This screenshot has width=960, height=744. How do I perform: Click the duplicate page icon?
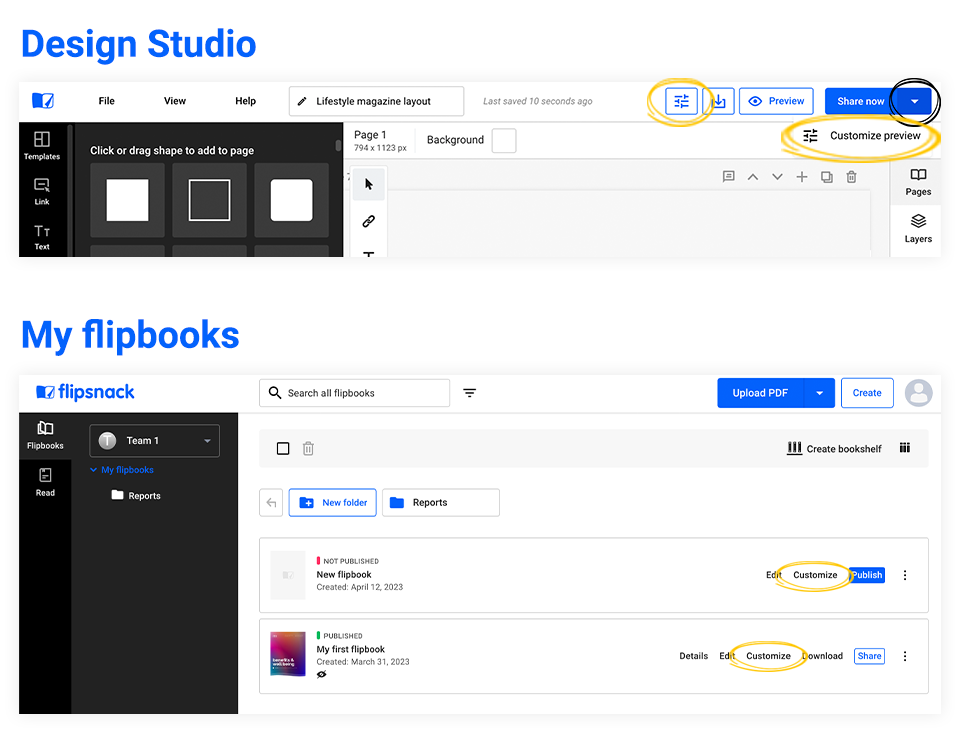(826, 177)
